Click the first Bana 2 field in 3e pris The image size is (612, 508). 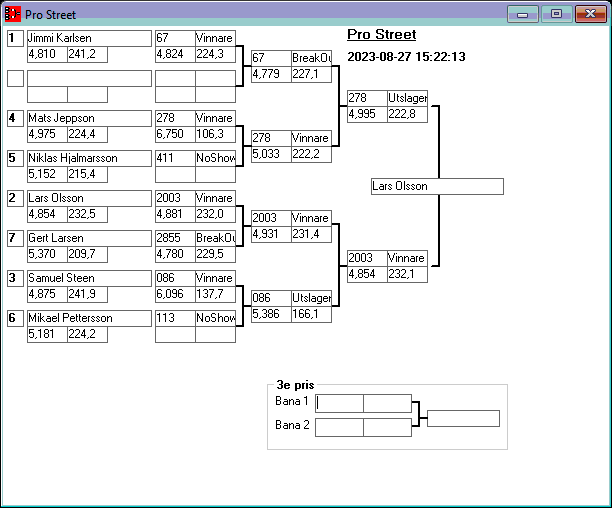[339, 427]
